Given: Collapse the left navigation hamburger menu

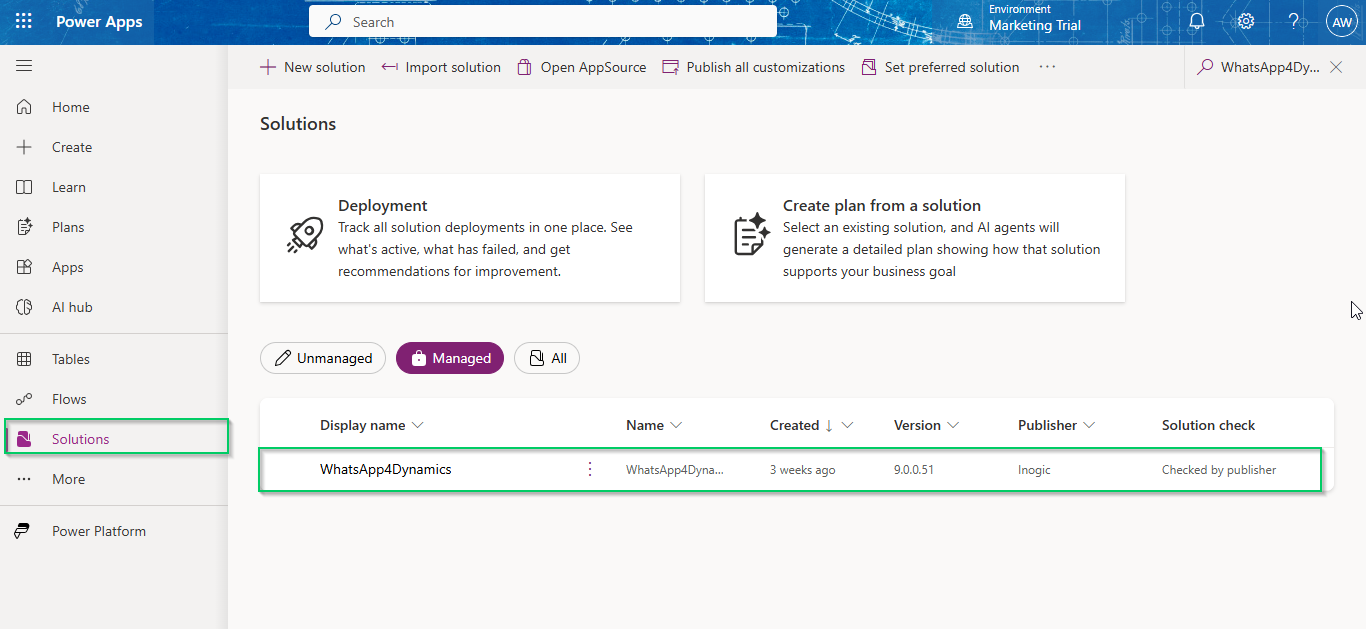Looking at the screenshot, I should click(x=24, y=66).
